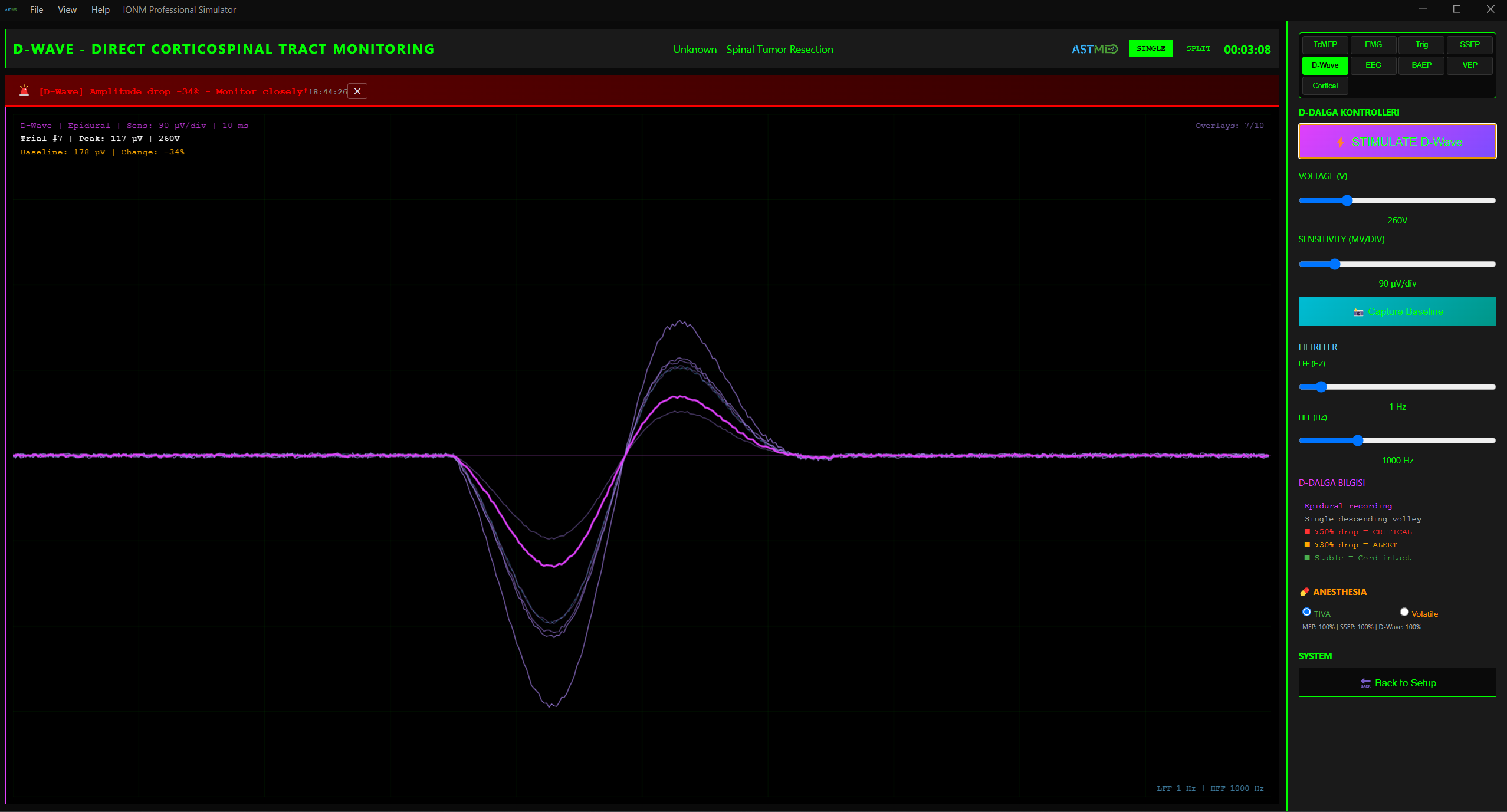Select the Trig modality
This screenshot has height=812, width=1507.
pos(1420,44)
